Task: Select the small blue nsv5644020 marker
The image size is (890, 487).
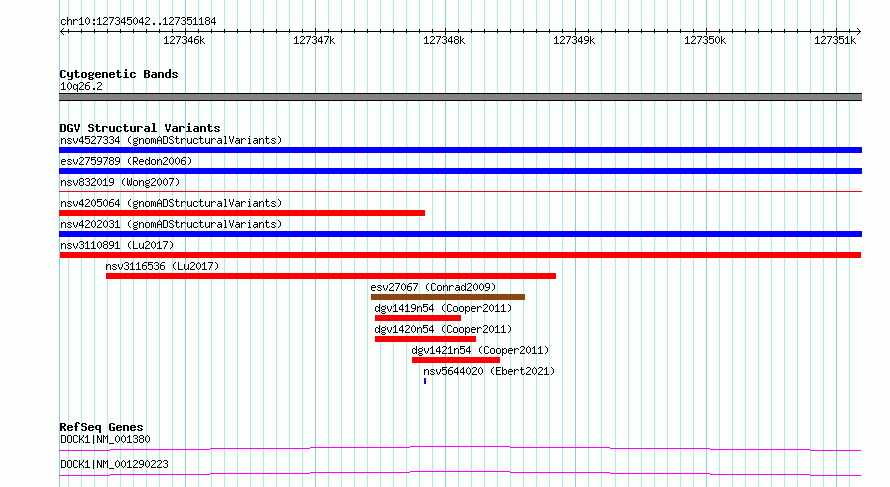Action: (x=425, y=381)
